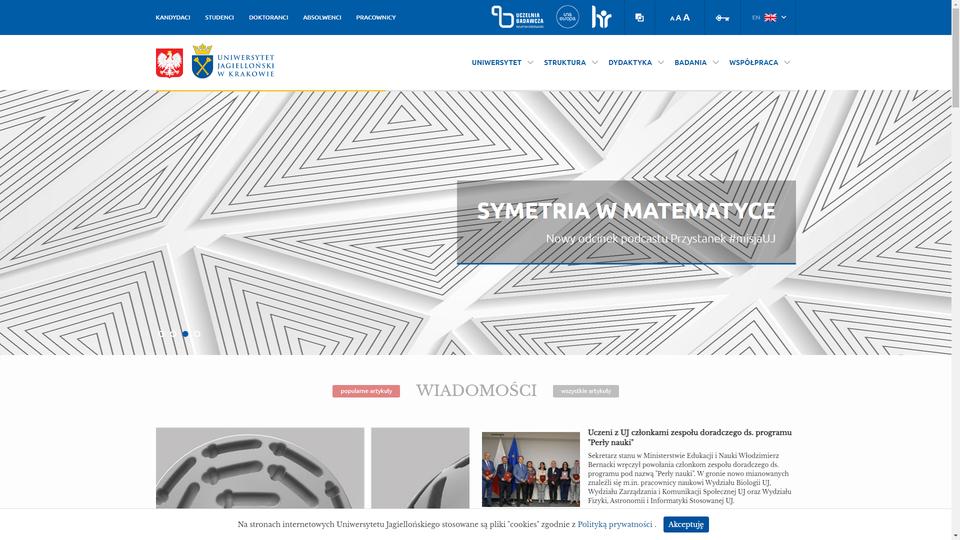Expand the Struktura menu
The height and width of the screenshot is (540, 960).
click(x=571, y=62)
